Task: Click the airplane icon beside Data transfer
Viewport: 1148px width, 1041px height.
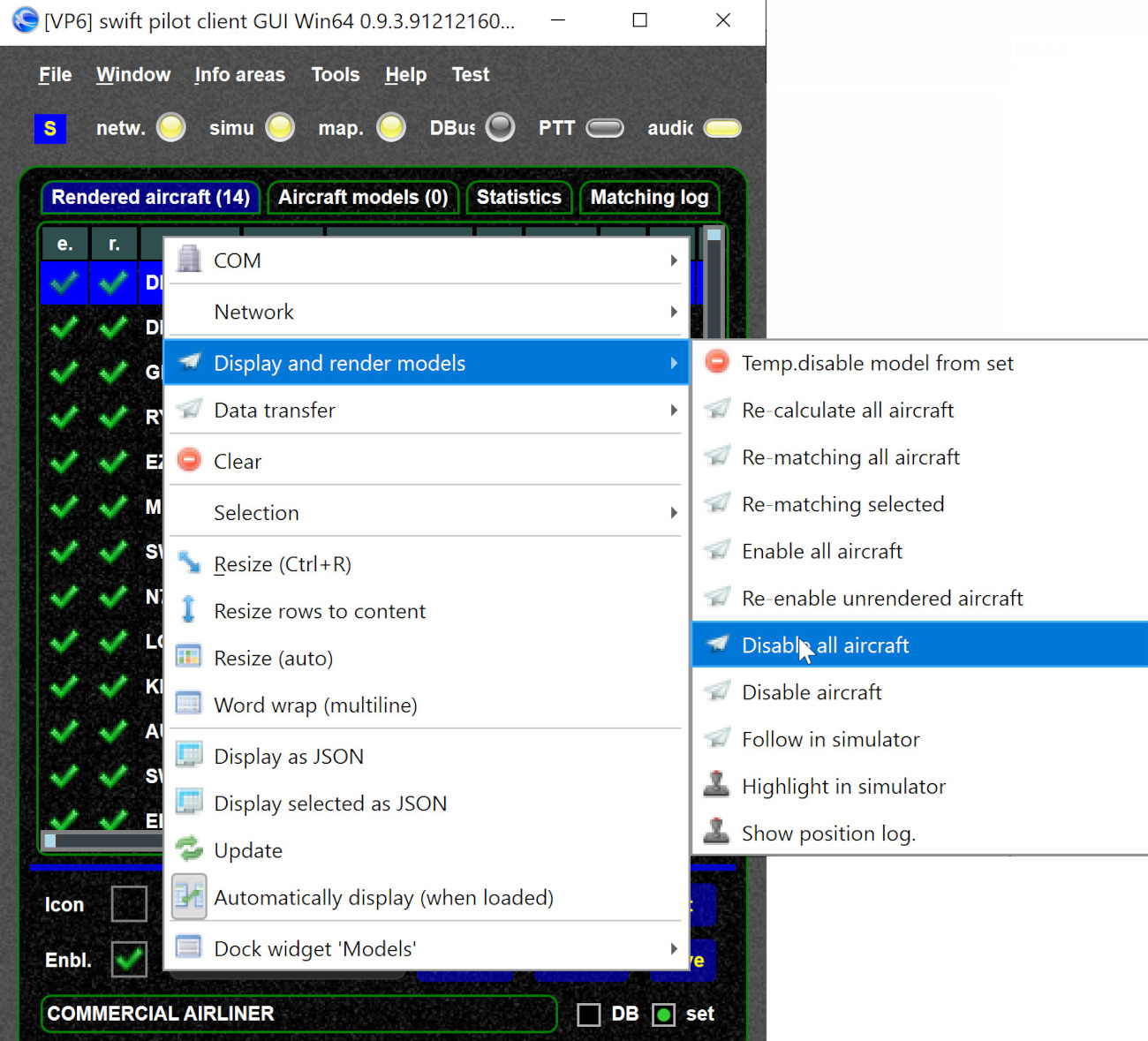Action: pyautogui.click(x=189, y=409)
